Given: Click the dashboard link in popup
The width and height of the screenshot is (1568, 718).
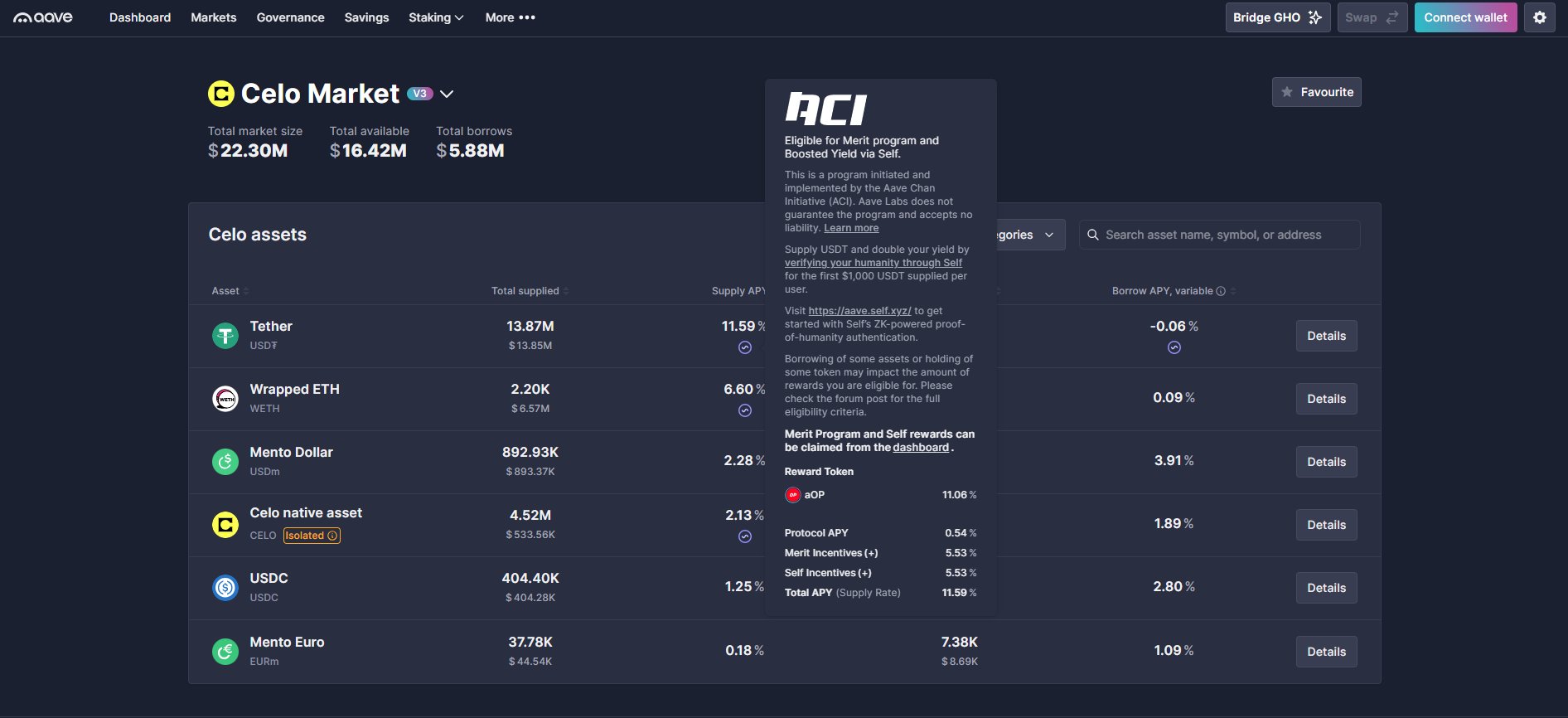Looking at the screenshot, I should 921,448.
